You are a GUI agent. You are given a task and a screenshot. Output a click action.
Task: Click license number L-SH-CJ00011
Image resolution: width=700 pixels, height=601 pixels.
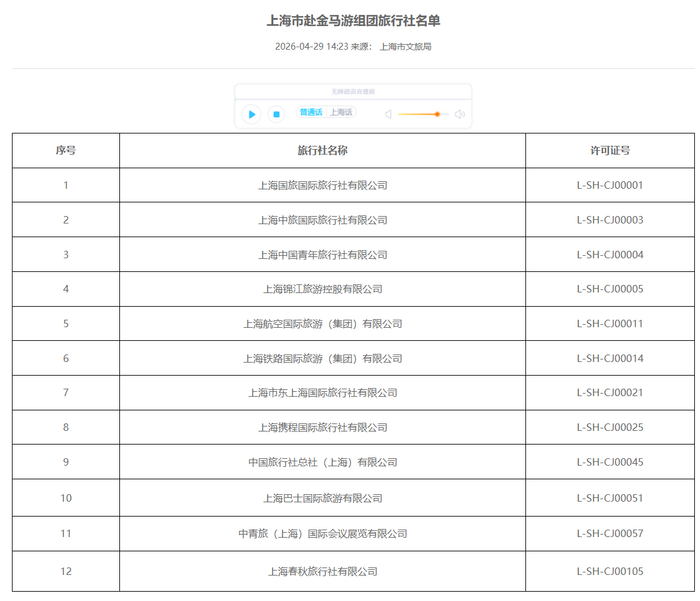[x=610, y=324]
